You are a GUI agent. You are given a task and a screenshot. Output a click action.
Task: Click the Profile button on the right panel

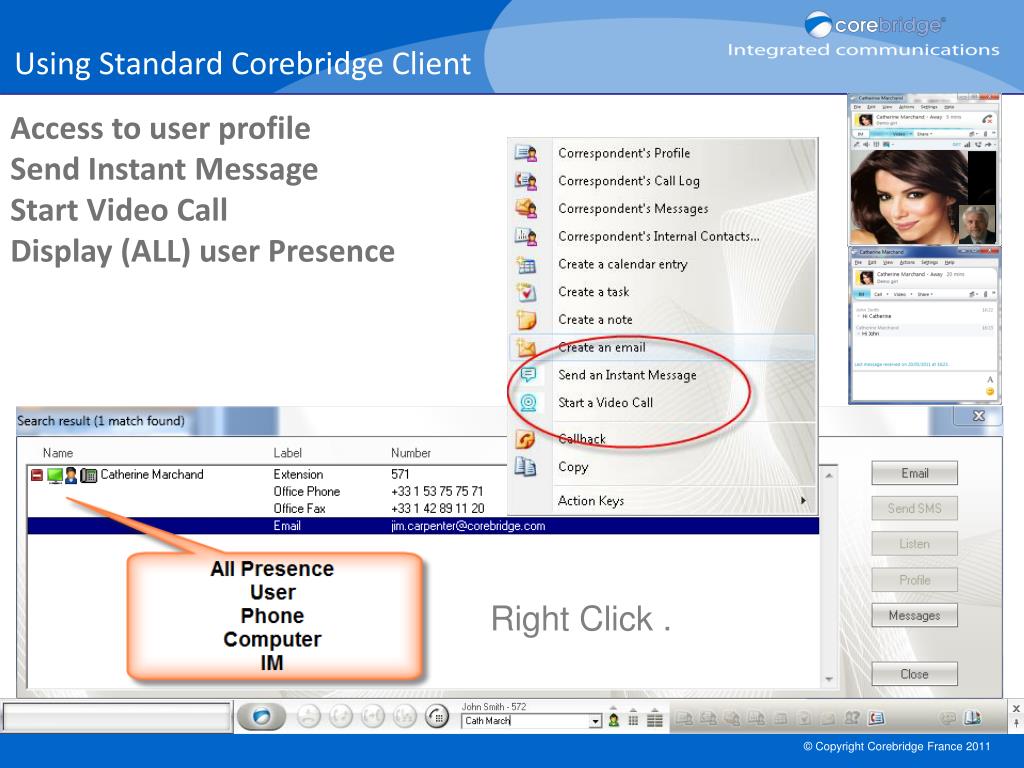pyautogui.click(x=914, y=580)
